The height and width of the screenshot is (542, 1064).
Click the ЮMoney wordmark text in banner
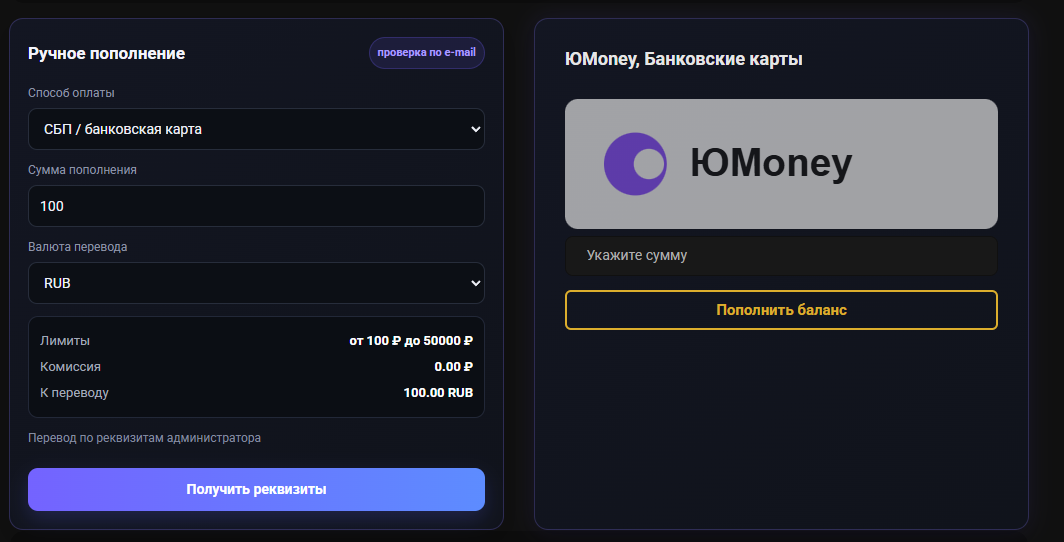(x=771, y=164)
